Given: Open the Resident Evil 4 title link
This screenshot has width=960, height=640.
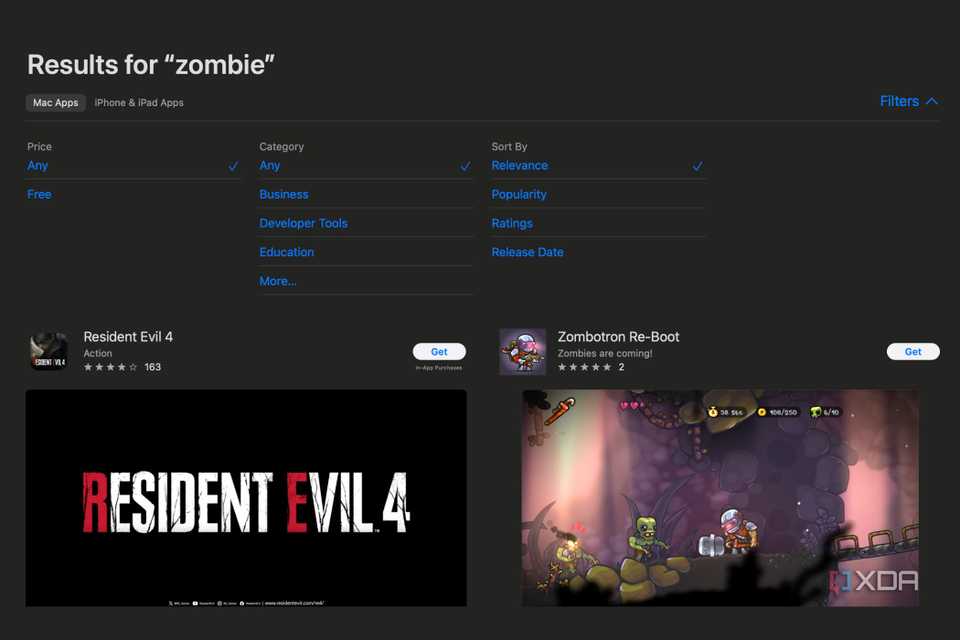Looking at the screenshot, I should 128,337.
